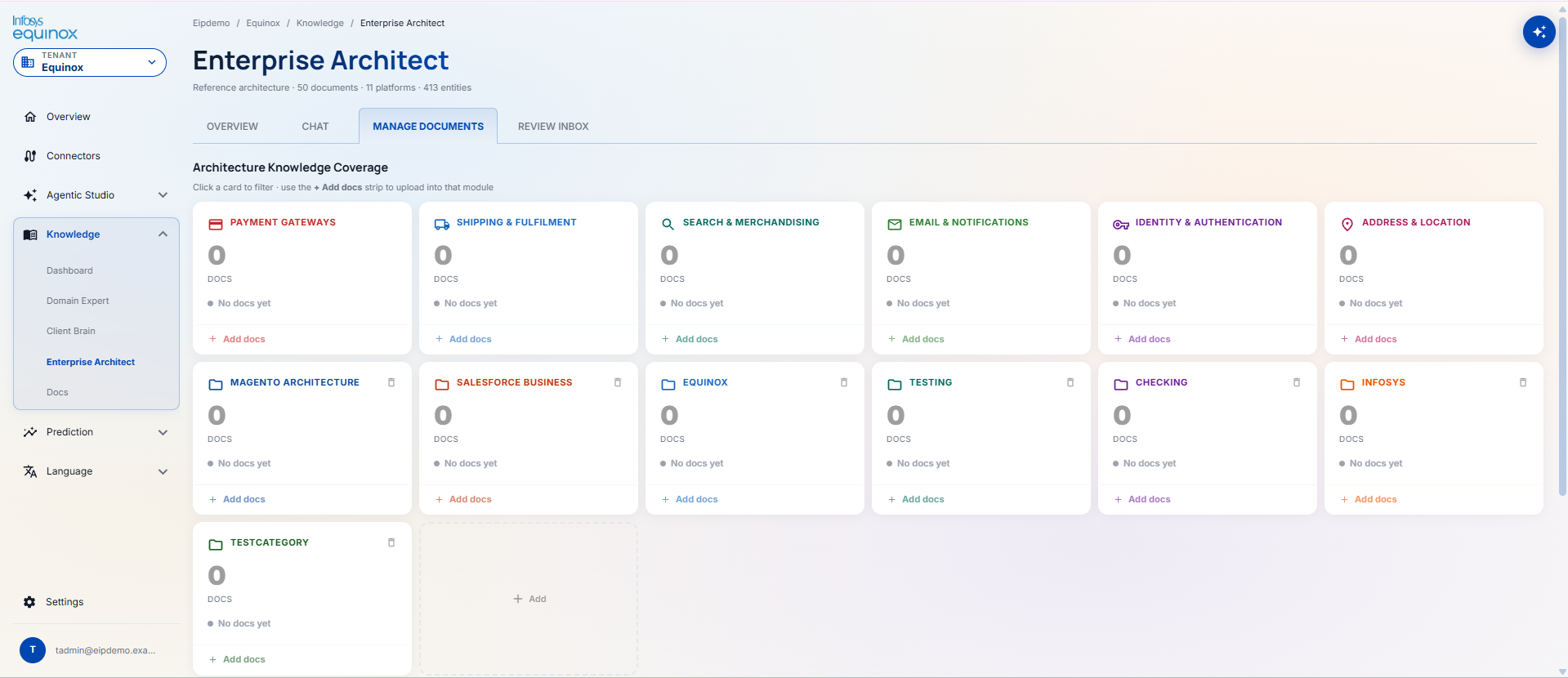The image size is (1568, 678).
Task: Click the Knowledge breadcrumb link
Action: [x=320, y=23]
